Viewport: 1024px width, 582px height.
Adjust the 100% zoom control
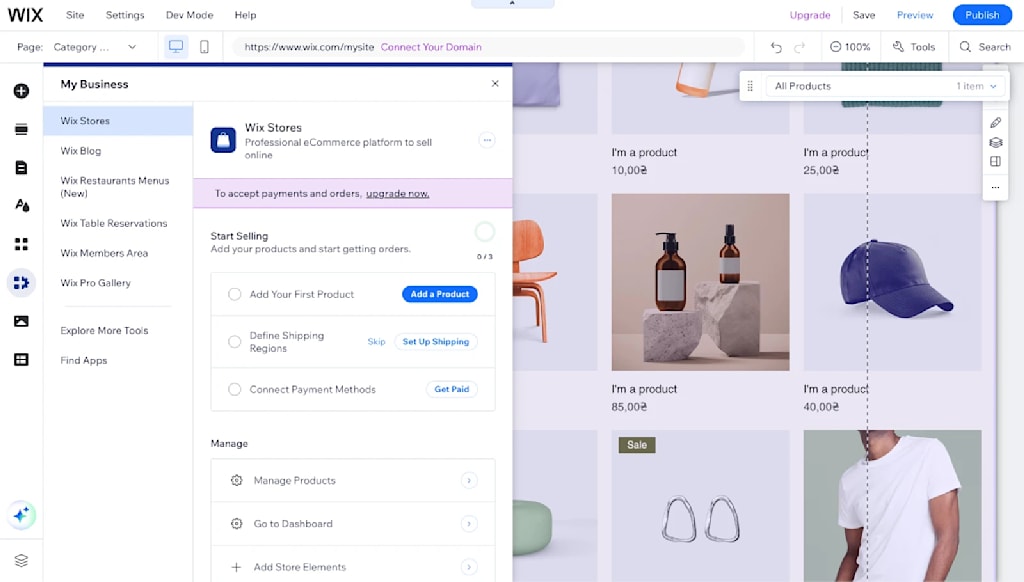849,46
